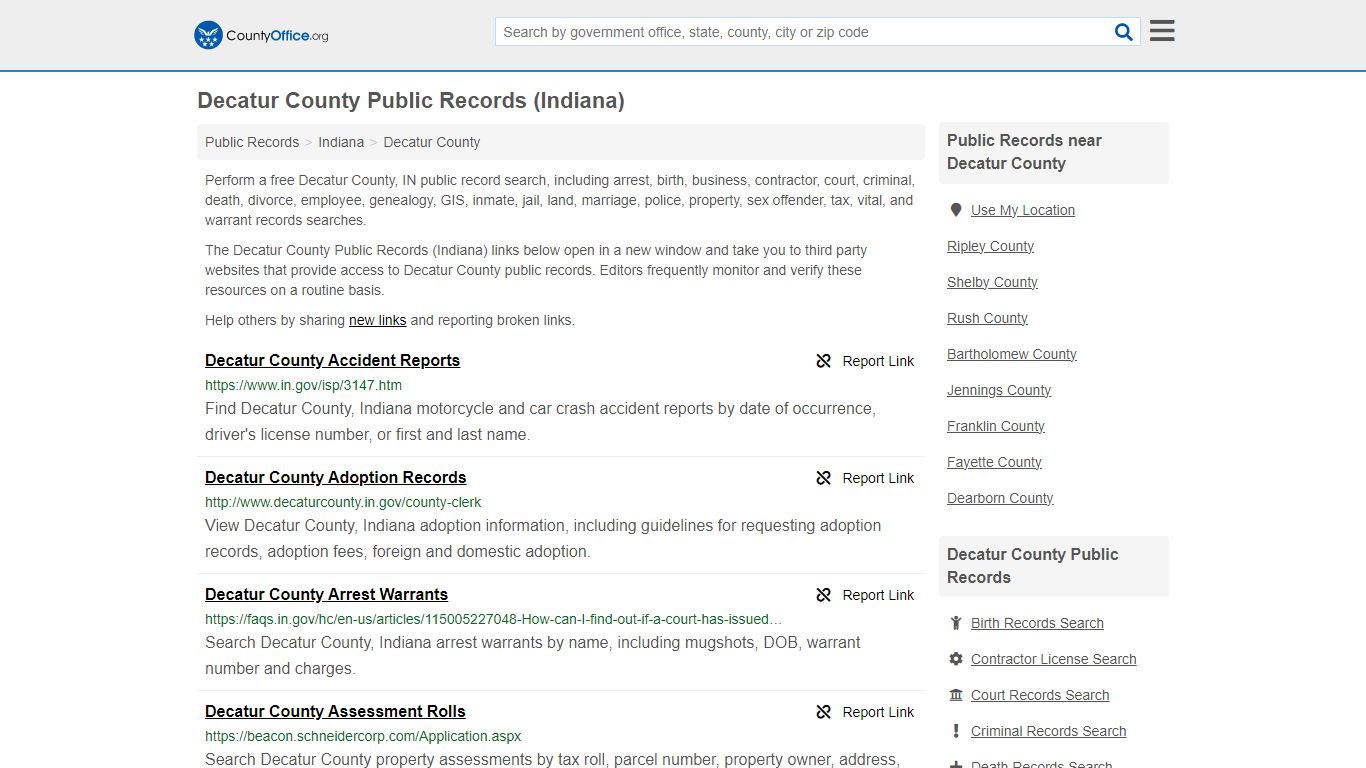Open the hamburger menu
Image resolution: width=1366 pixels, height=768 pixels.
1162,31
